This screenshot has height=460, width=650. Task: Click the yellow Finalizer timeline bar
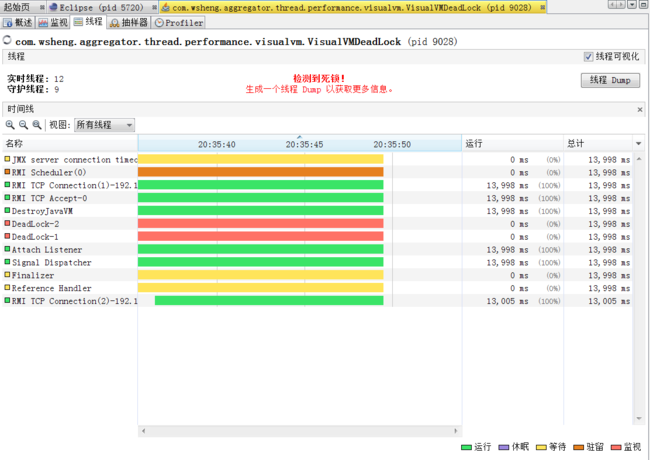pos(261,275)
